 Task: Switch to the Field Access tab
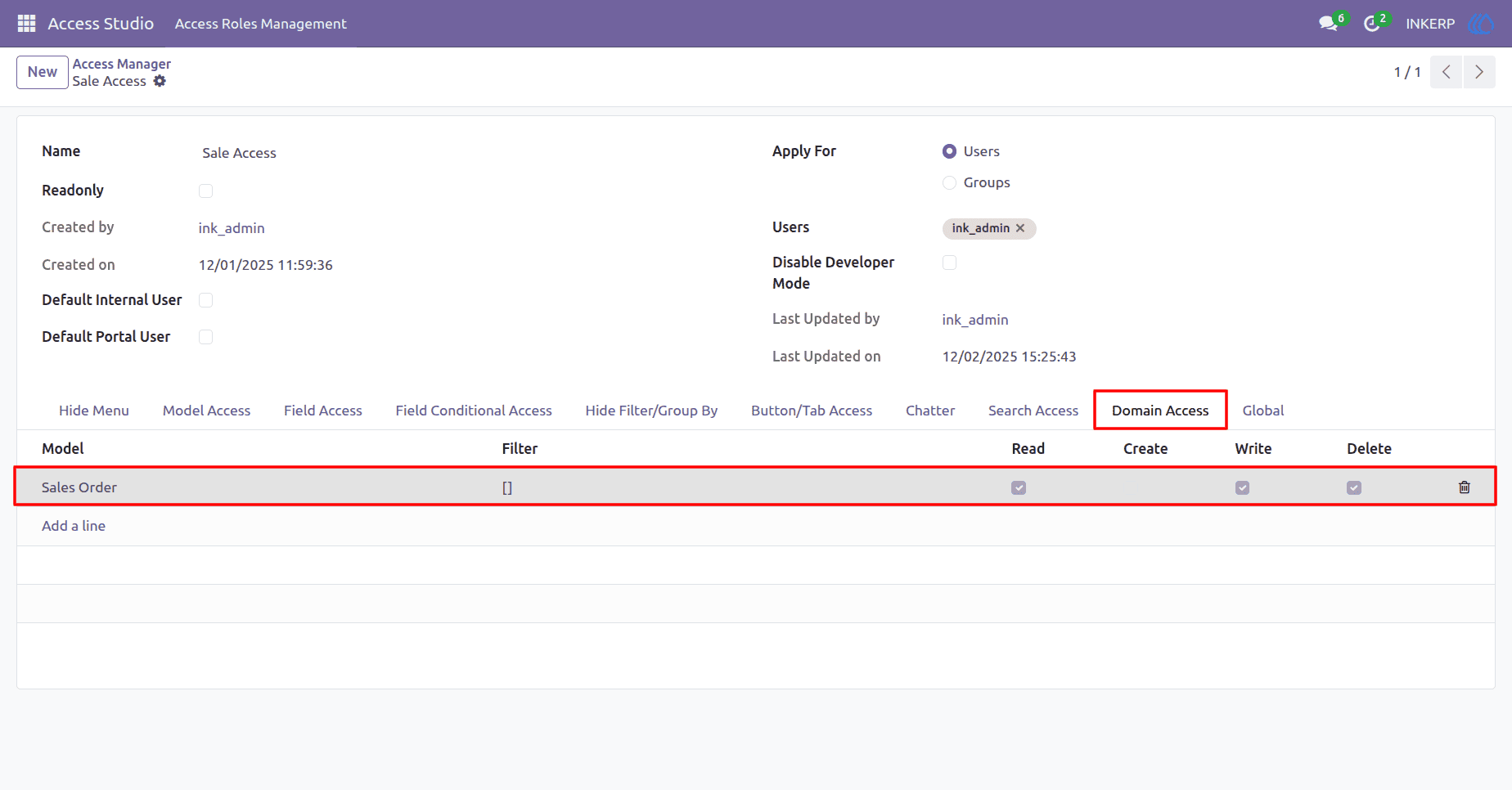point(323,411)
